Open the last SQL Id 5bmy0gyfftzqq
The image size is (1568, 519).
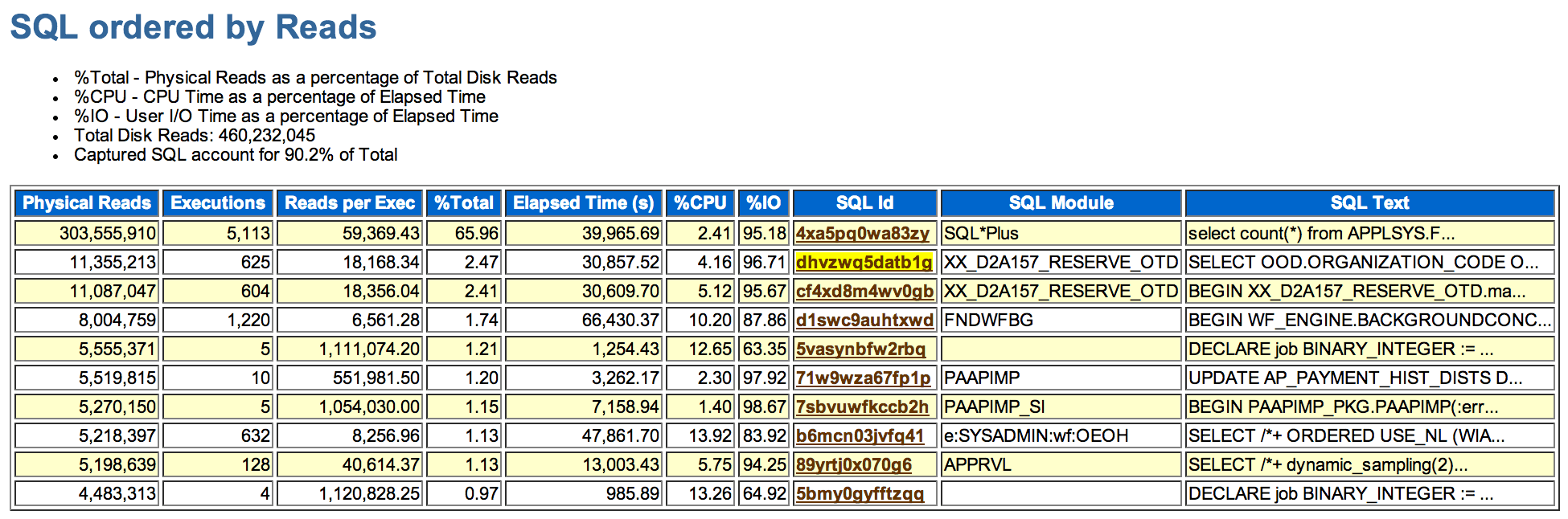tap(860, 494)
